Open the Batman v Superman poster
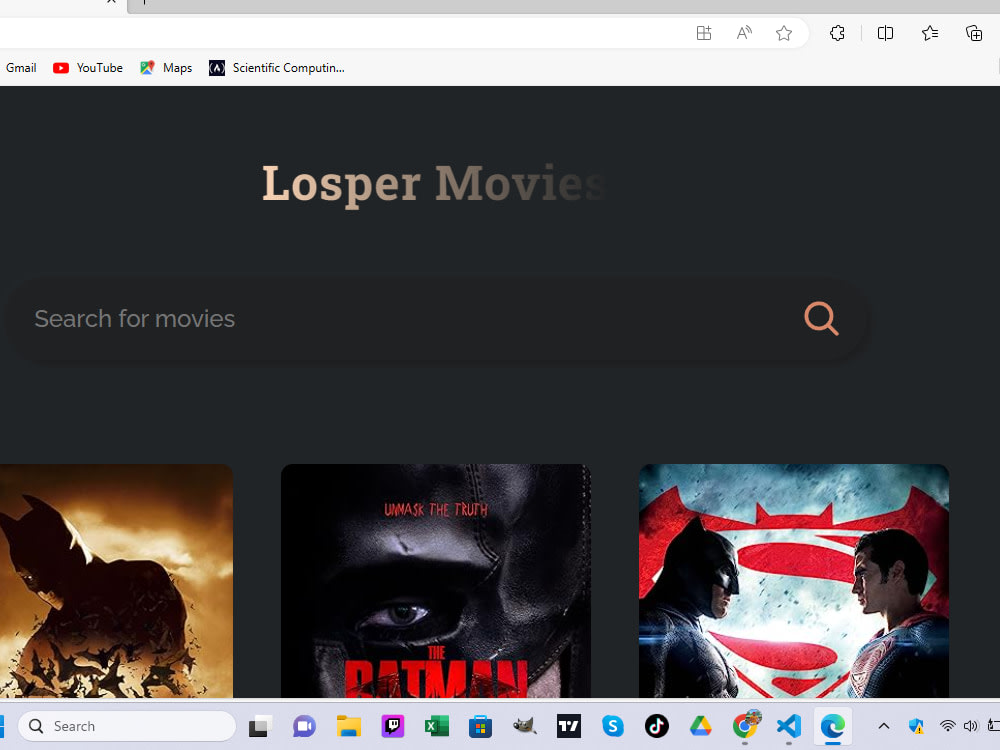 click(x=793, y=580)
